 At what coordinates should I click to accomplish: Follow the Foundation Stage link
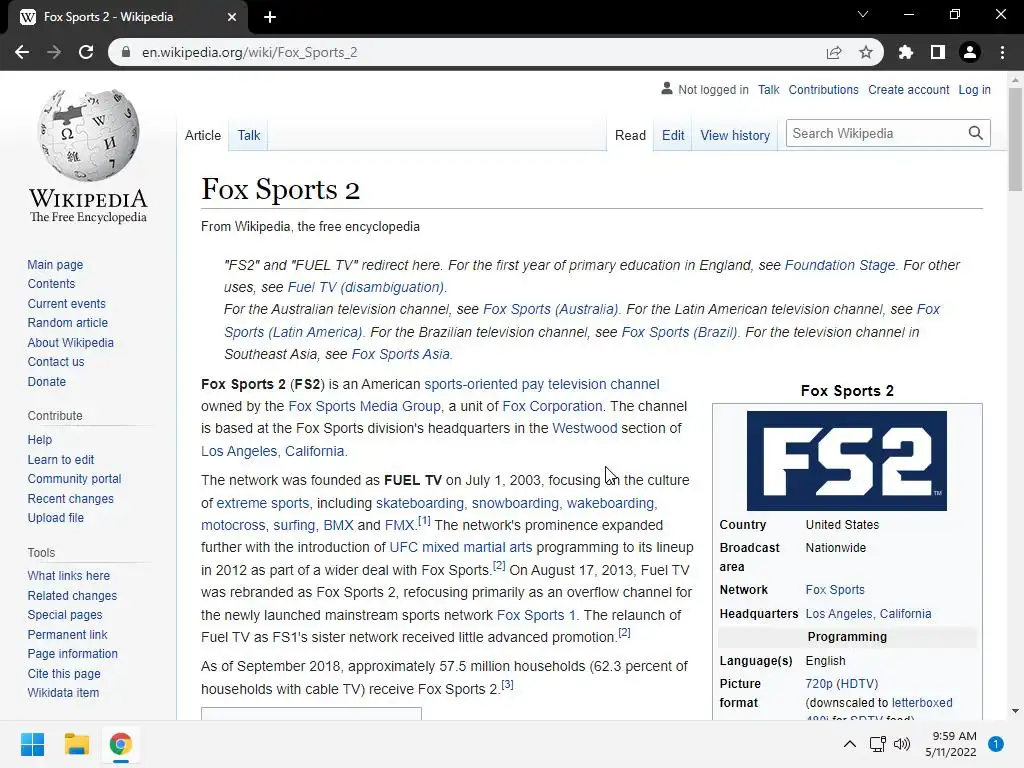pyautogui.click(x=840, y=265)
